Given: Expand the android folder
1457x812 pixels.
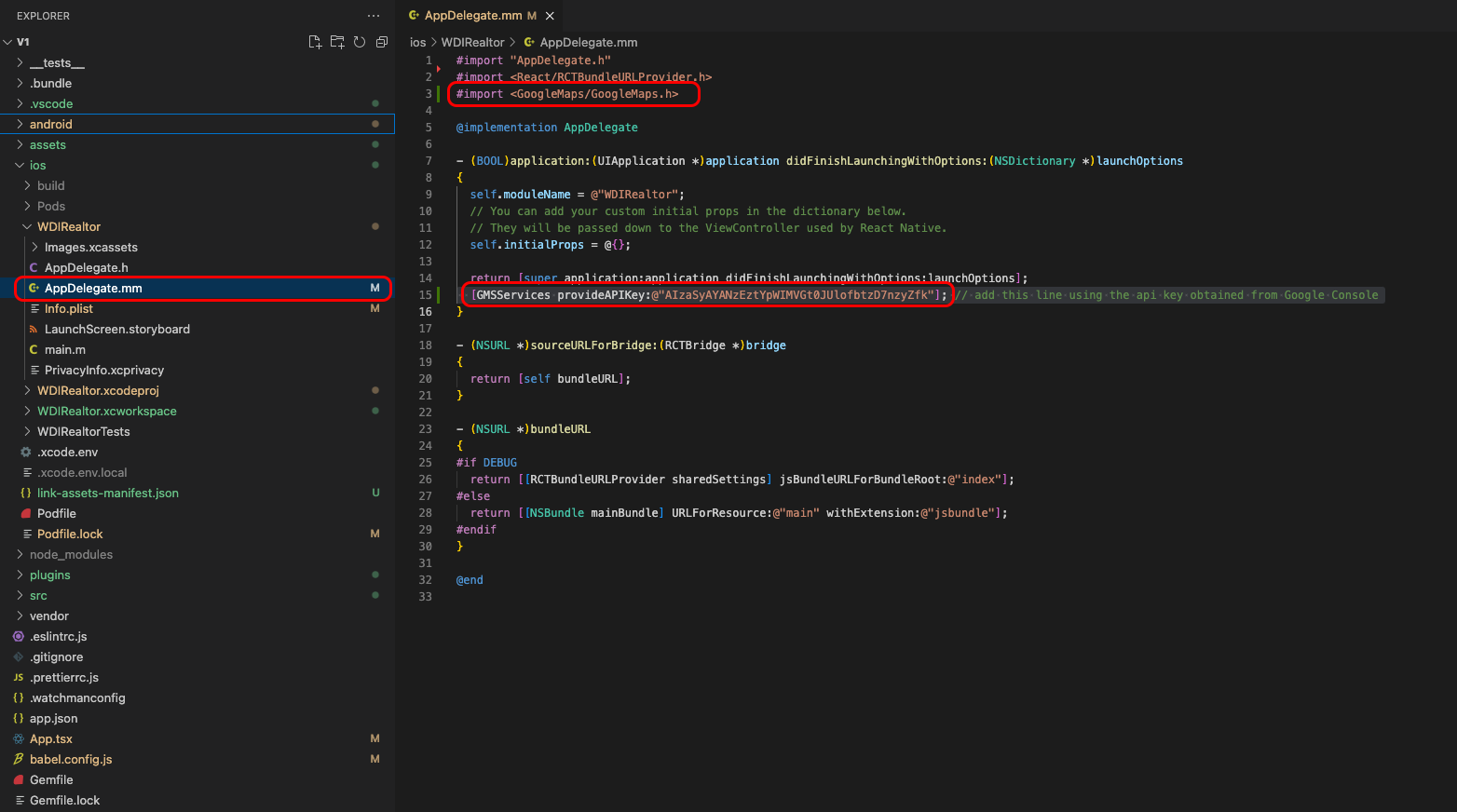Looking at the screenshot, I should pyautogui.click(x=50, y=125).
